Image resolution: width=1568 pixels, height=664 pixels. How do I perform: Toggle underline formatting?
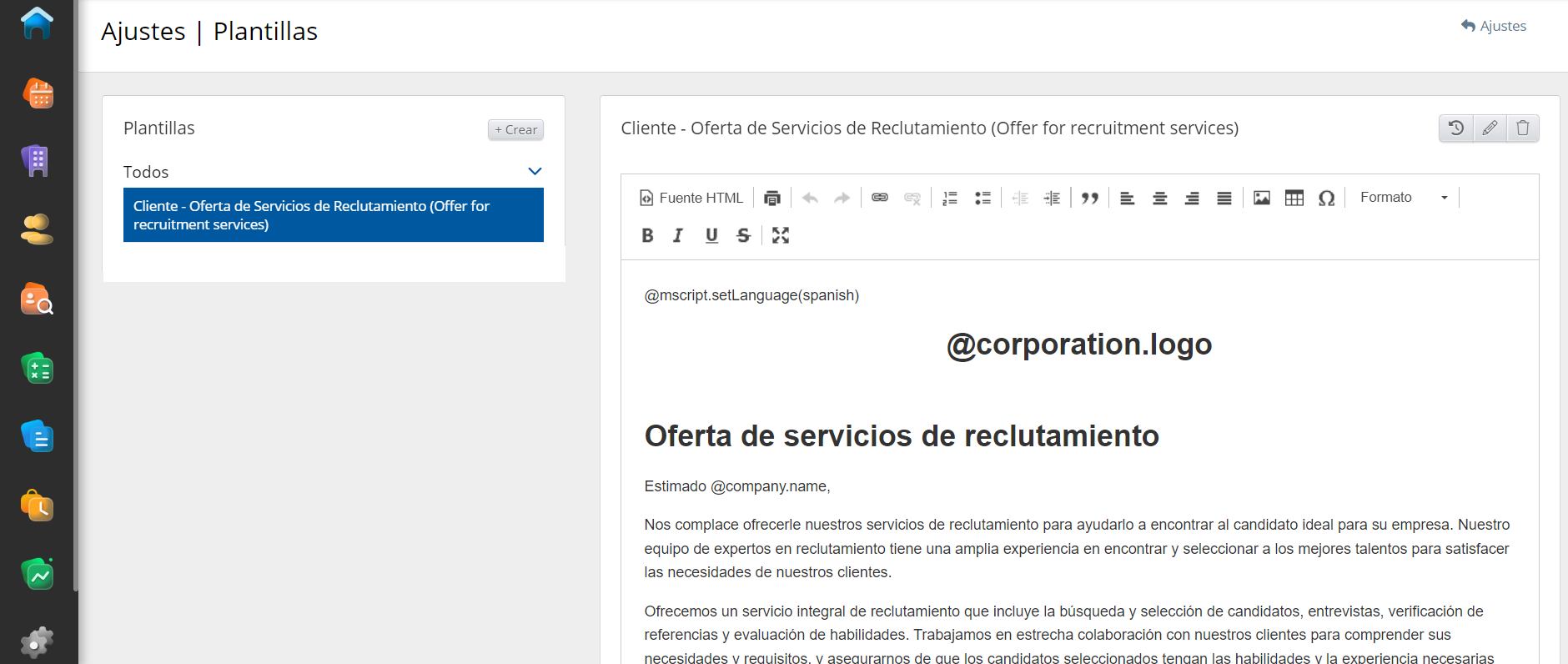pos(711,235)
